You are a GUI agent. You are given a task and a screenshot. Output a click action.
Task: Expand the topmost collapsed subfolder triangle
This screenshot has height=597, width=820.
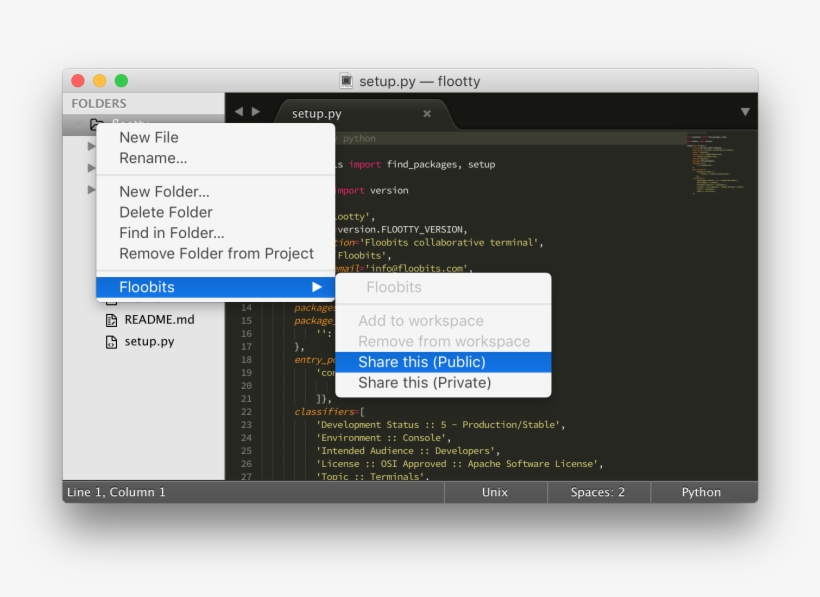(91, 146)
